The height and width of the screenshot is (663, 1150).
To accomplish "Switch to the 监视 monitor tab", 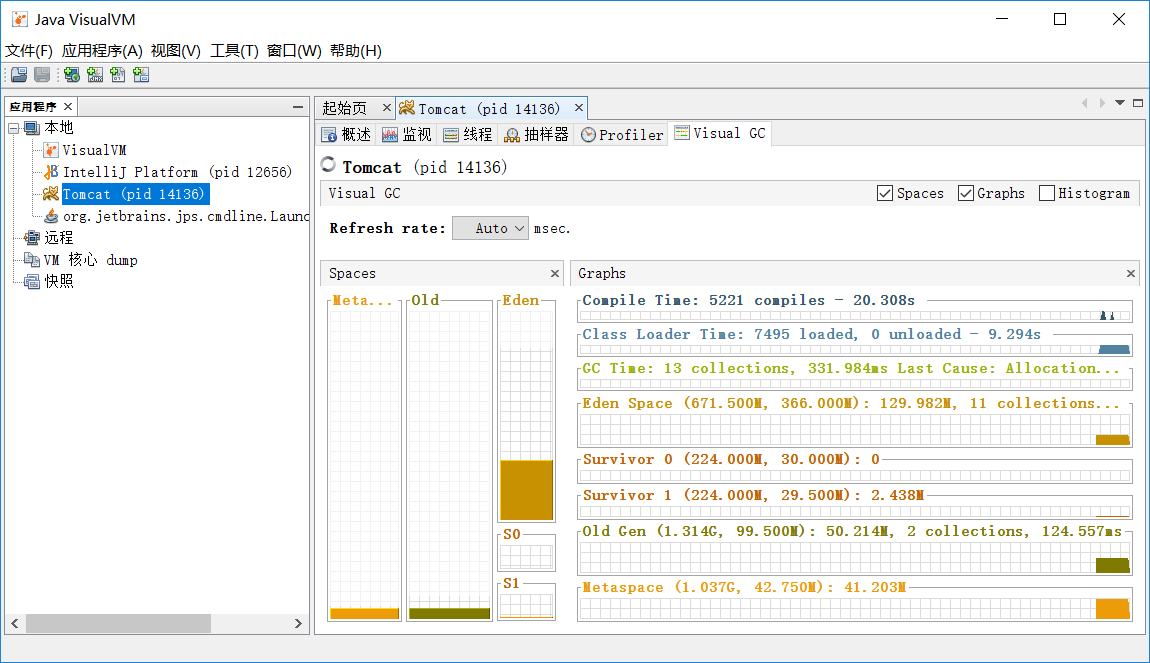I will pos(407,135).
